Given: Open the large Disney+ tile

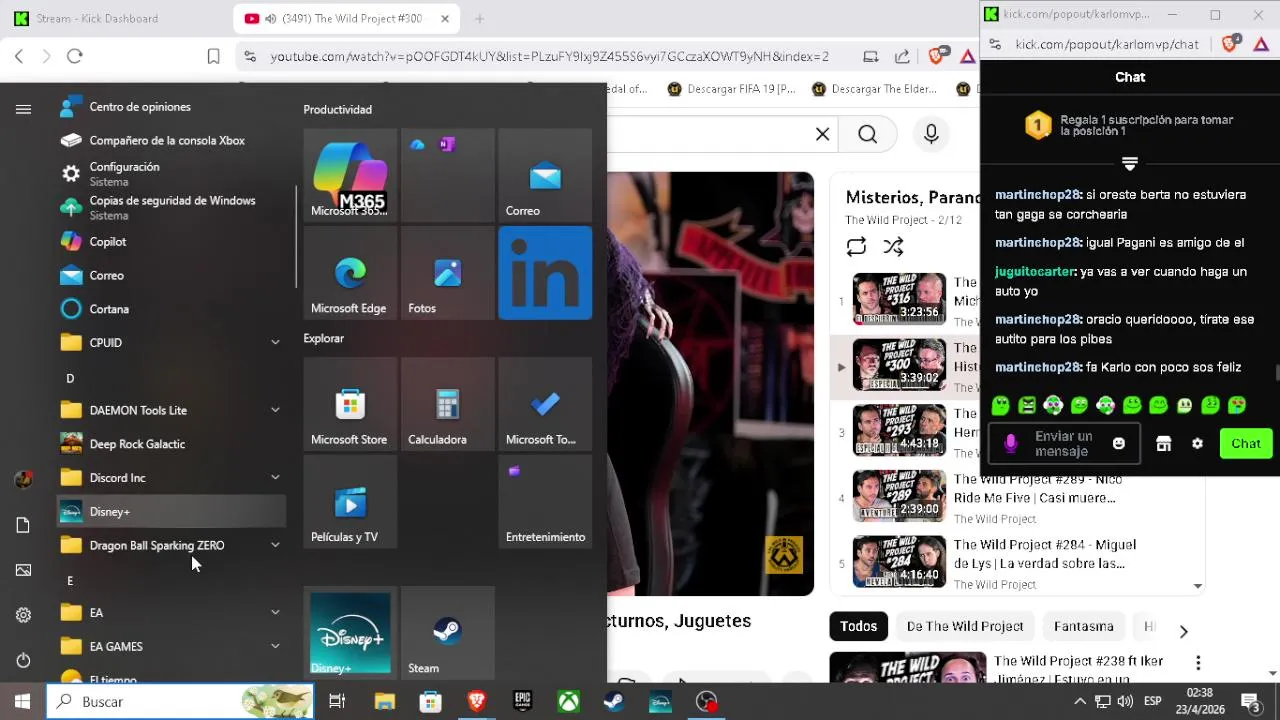Looking at the screenshot, I should pos(350,633).
